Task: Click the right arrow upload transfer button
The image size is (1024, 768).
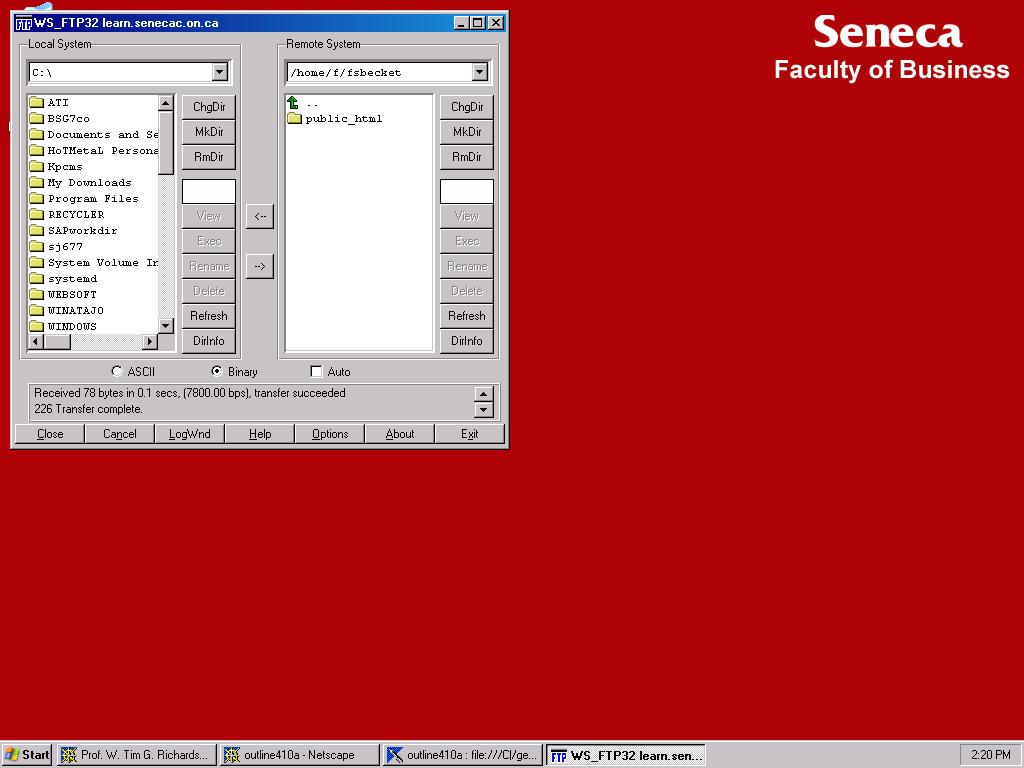Action: pyautogui.click(x=260, y=266)
